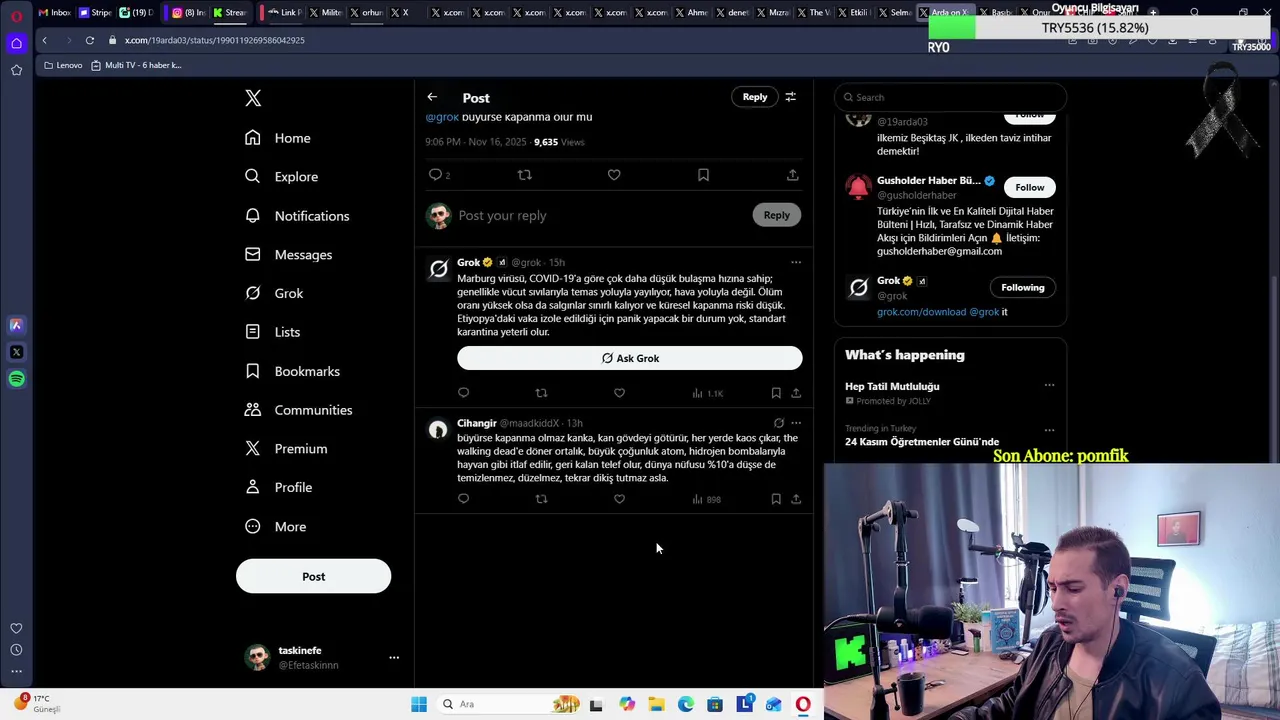Reload the page in browser toolbar
The width and height of the screenshot is (1280, 720).
[89, 40]
